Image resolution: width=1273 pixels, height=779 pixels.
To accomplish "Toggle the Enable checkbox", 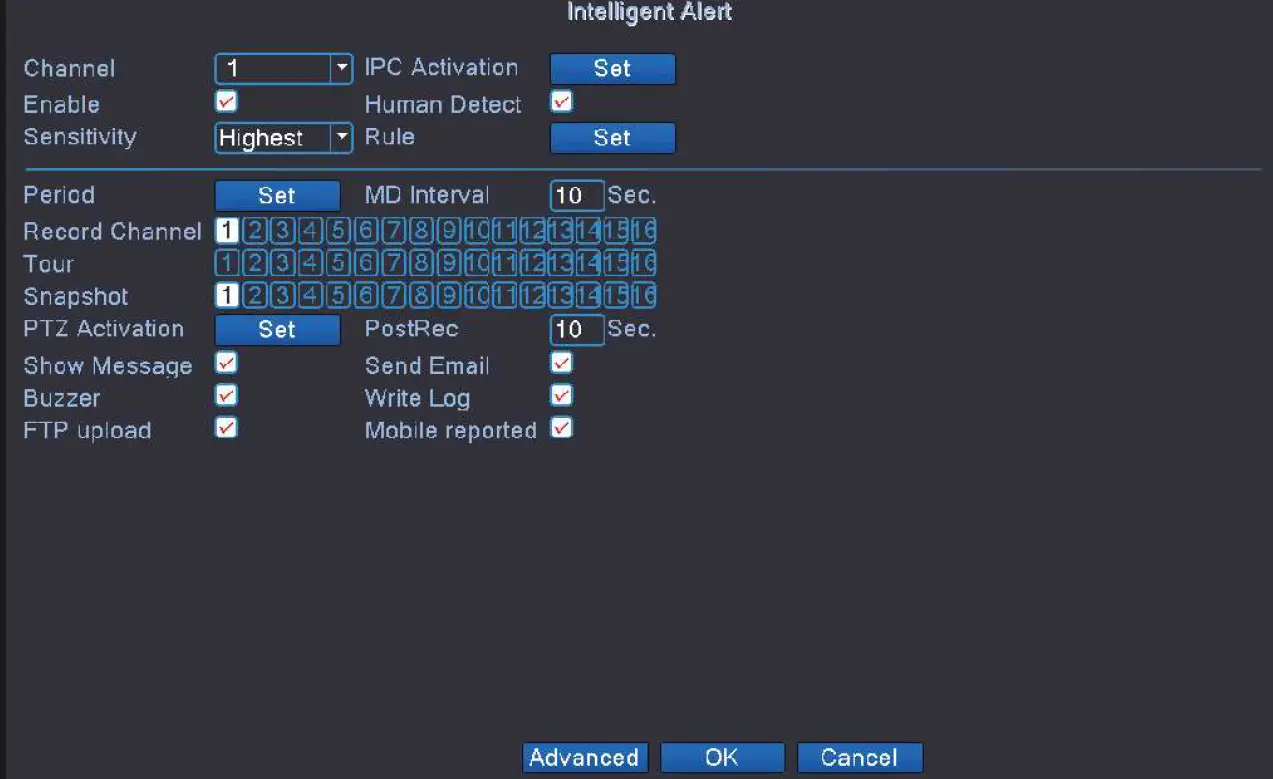I will click(227, 102).
